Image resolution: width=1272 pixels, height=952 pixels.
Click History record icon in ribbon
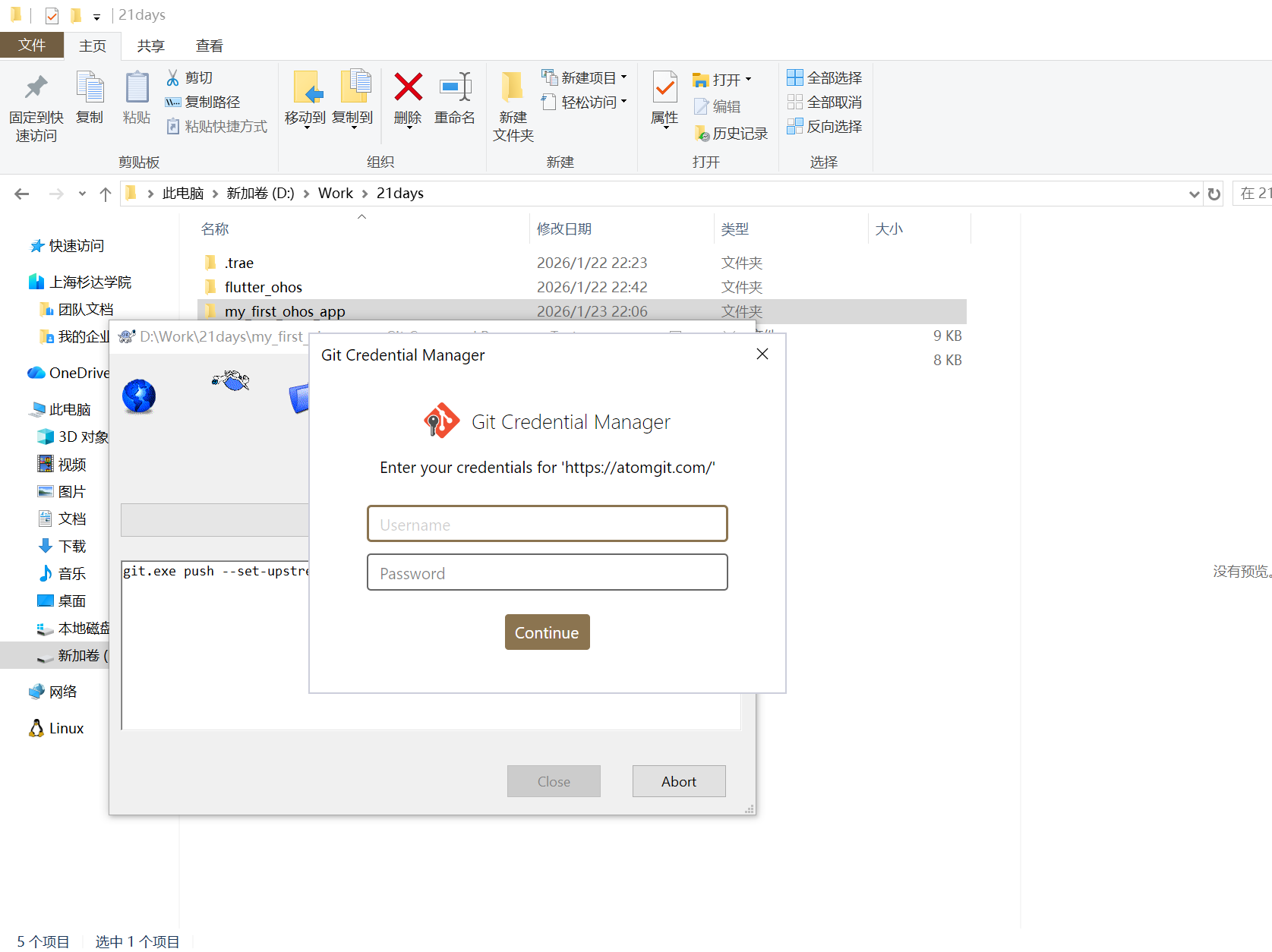click(702, 134)
